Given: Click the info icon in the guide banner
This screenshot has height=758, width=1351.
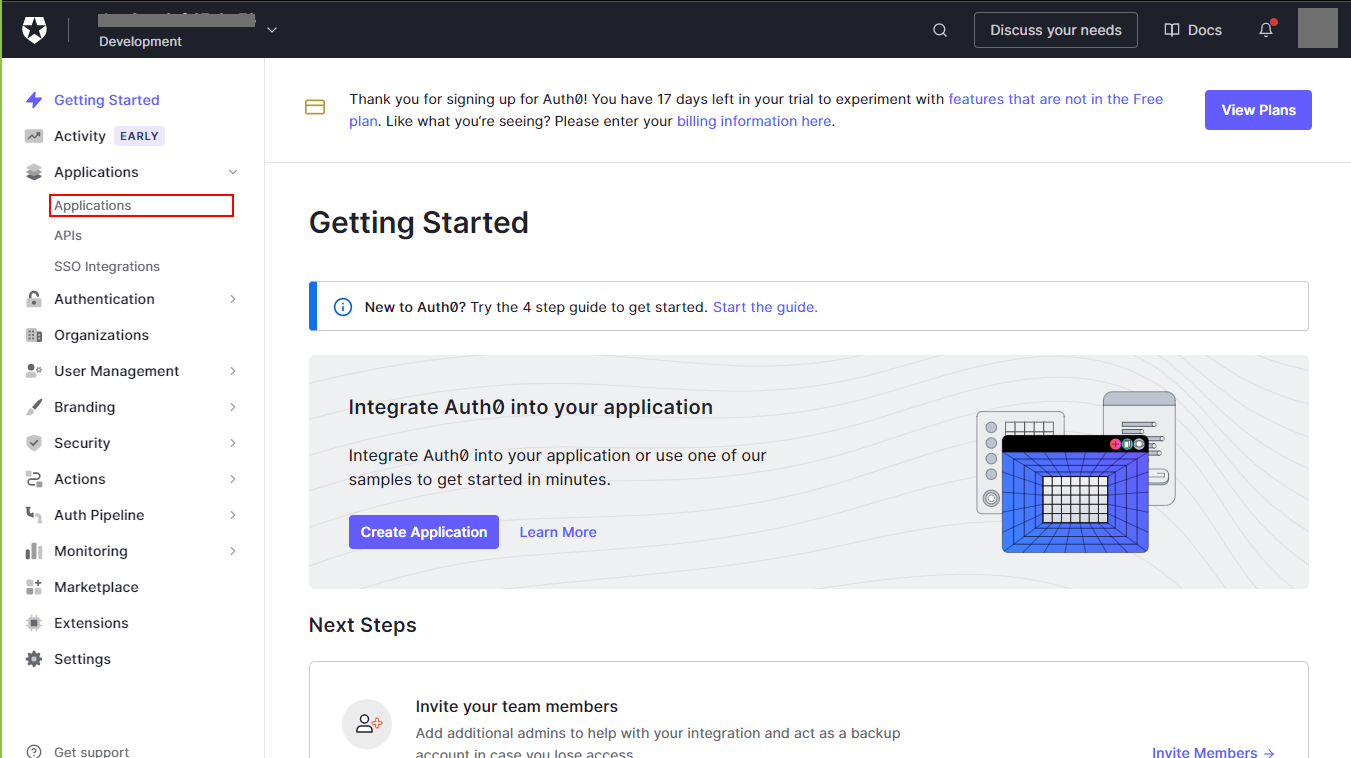Looking at the screenshot, I should click(343, 306).
